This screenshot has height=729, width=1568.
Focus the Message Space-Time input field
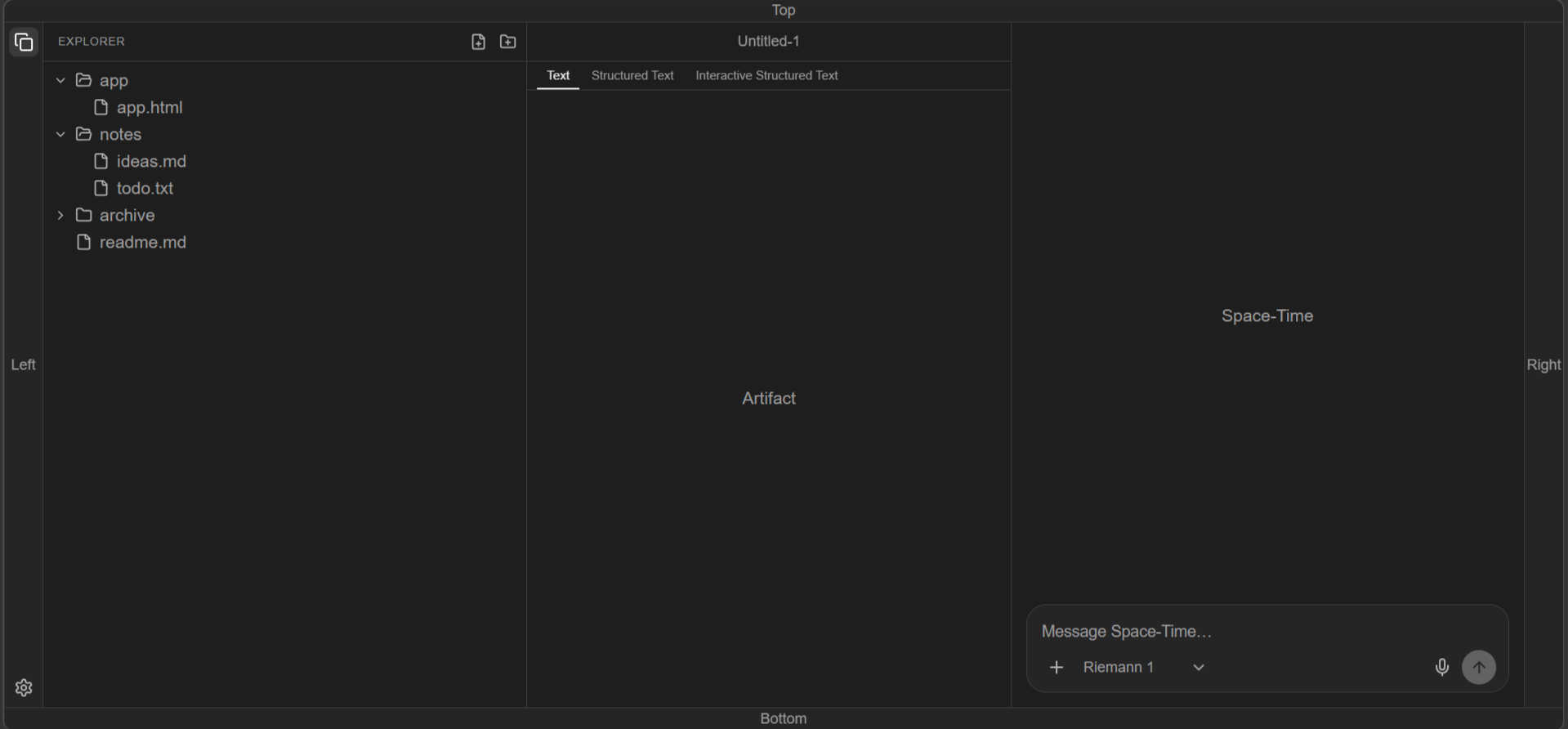(1267, 631)
